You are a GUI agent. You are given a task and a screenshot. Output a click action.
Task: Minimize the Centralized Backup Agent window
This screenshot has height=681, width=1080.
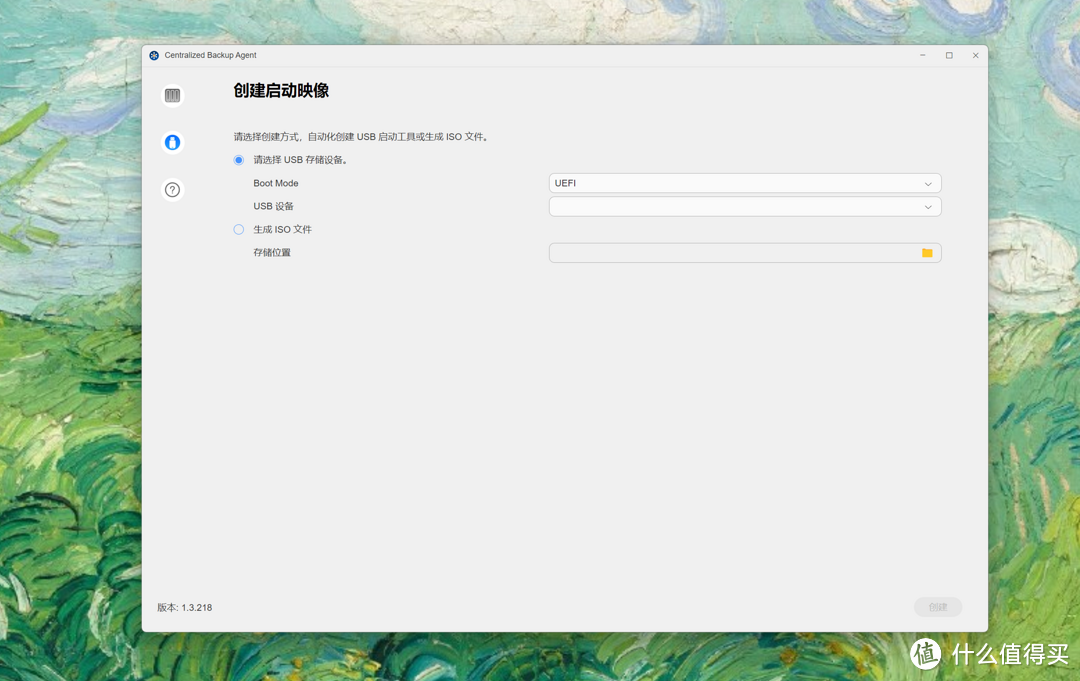coord(922,56)
